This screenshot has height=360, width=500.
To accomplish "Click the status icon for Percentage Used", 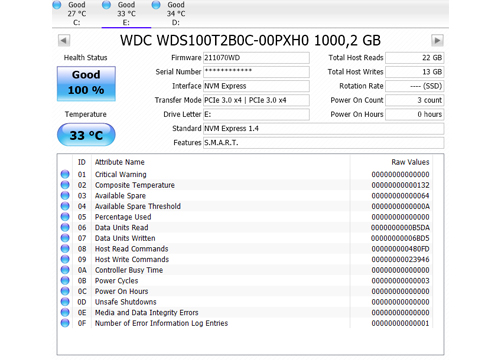I will (65, 217).
